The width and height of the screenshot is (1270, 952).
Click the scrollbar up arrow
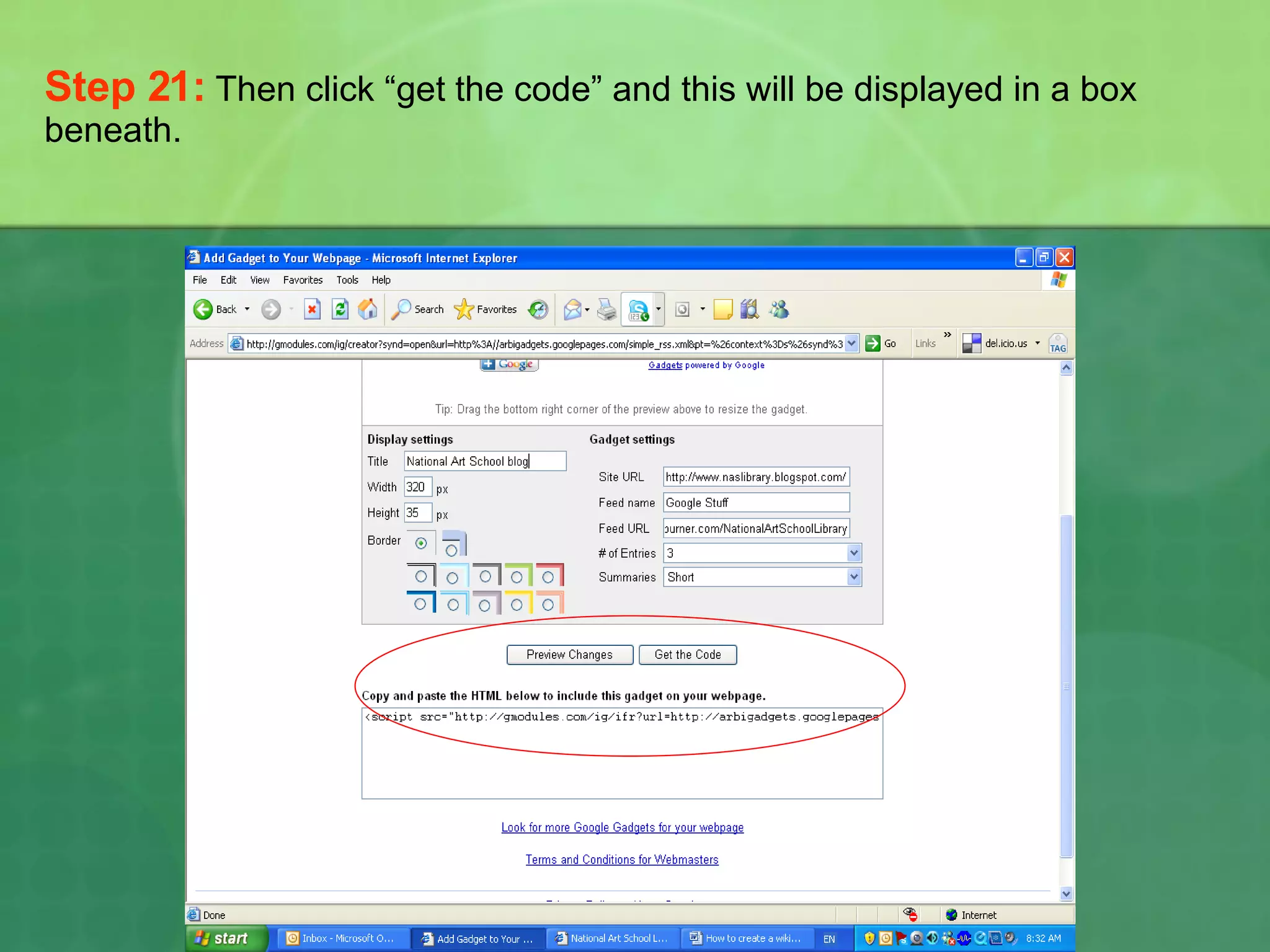(x=1066, y=368)
